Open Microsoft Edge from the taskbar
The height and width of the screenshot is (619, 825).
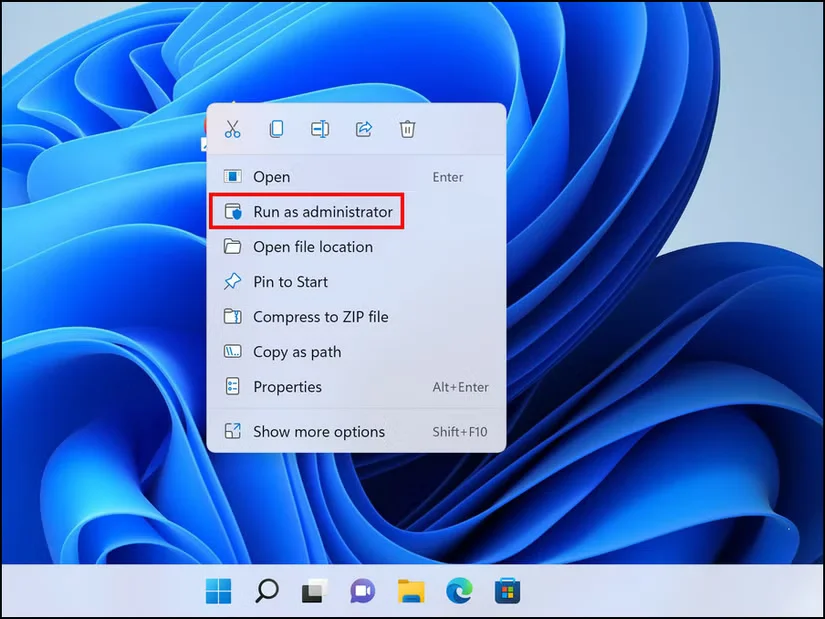point(459,591)
